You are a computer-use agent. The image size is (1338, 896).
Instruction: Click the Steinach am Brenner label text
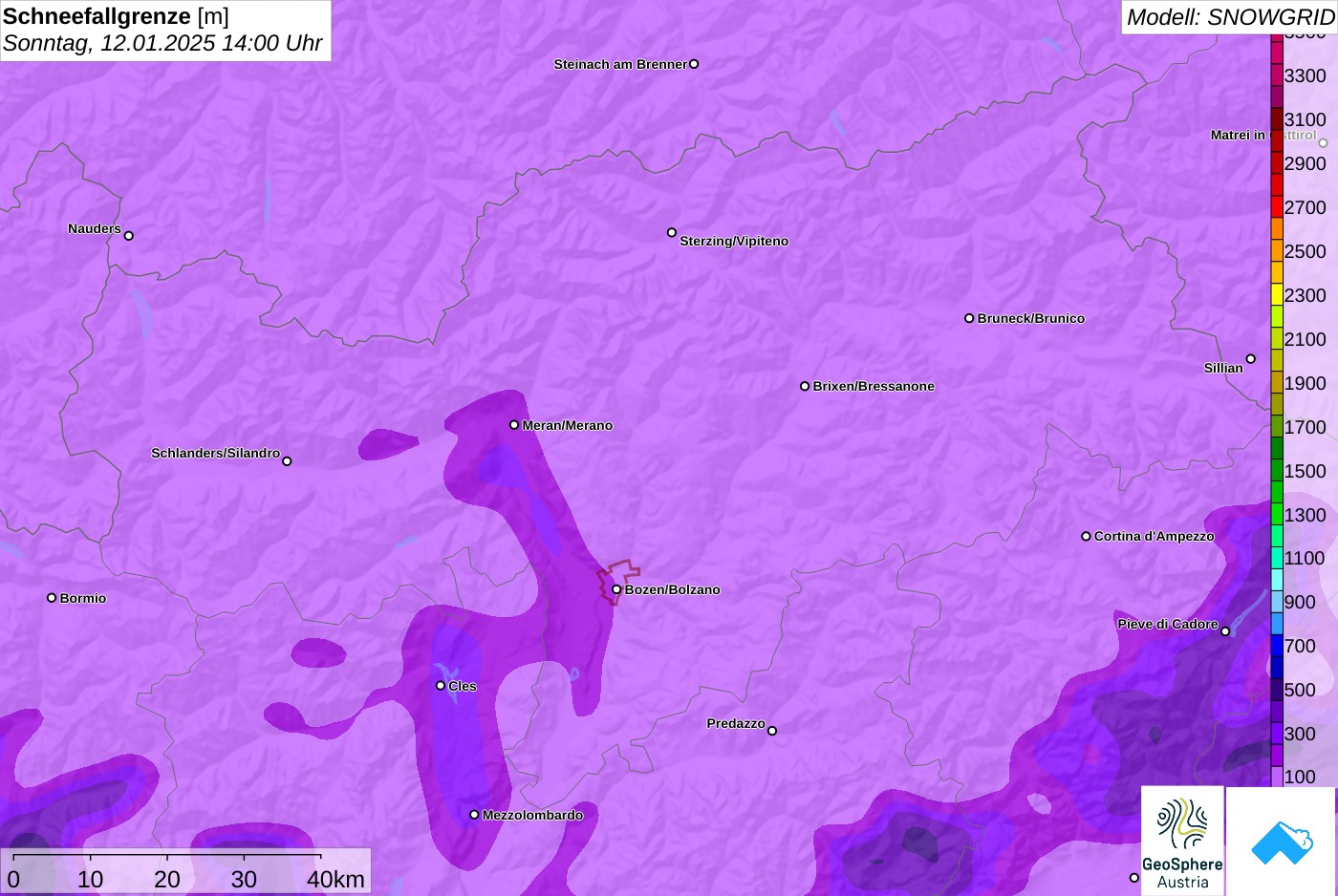point(620,64)
